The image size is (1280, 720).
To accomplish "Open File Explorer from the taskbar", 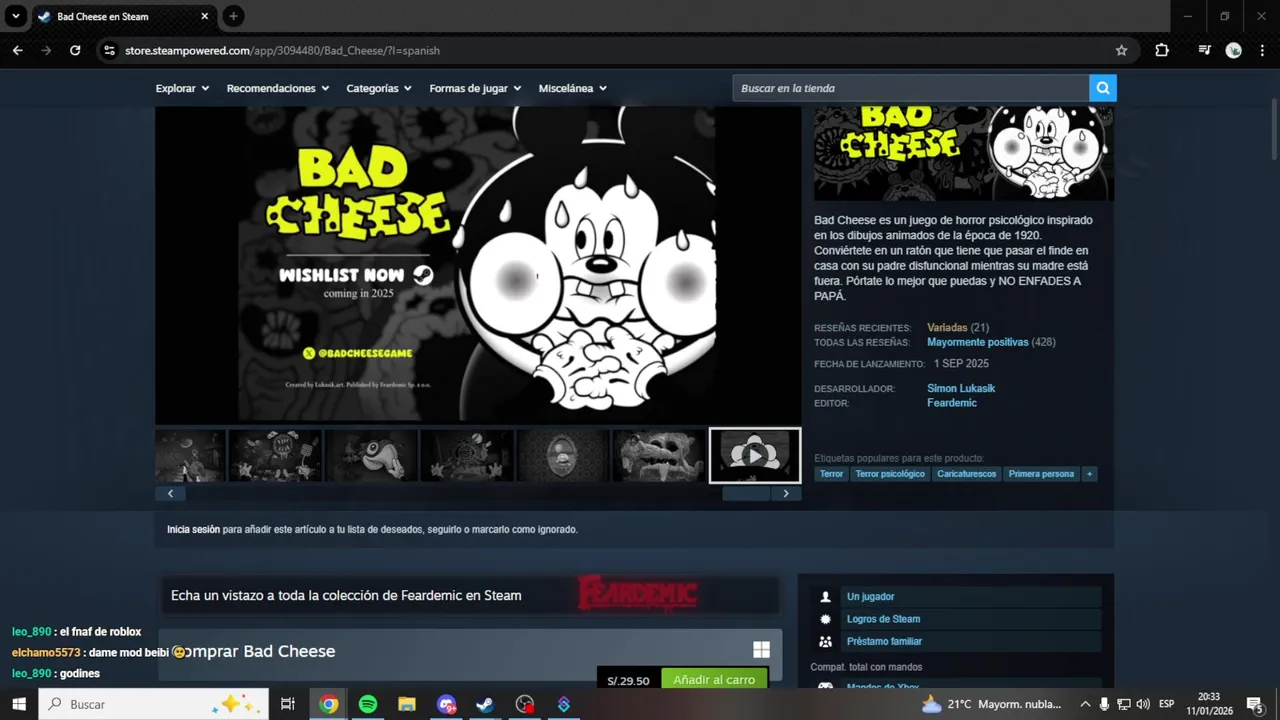I will [407, 704].
